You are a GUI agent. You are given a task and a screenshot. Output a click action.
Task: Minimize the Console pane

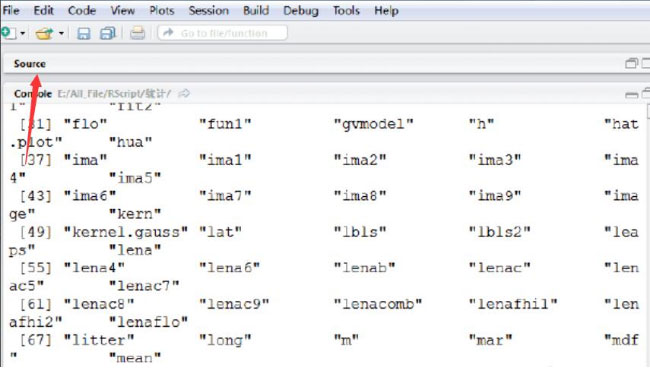click(631, 95)
